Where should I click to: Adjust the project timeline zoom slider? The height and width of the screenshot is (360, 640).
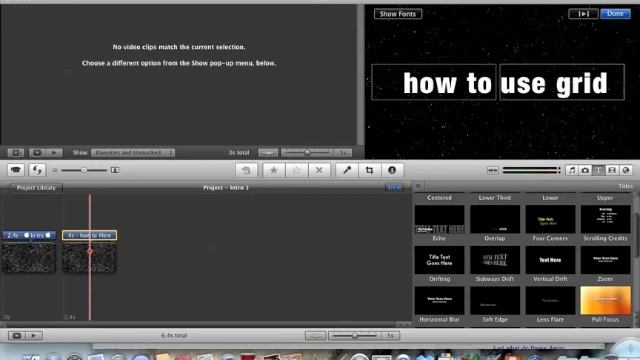[355, 336]
